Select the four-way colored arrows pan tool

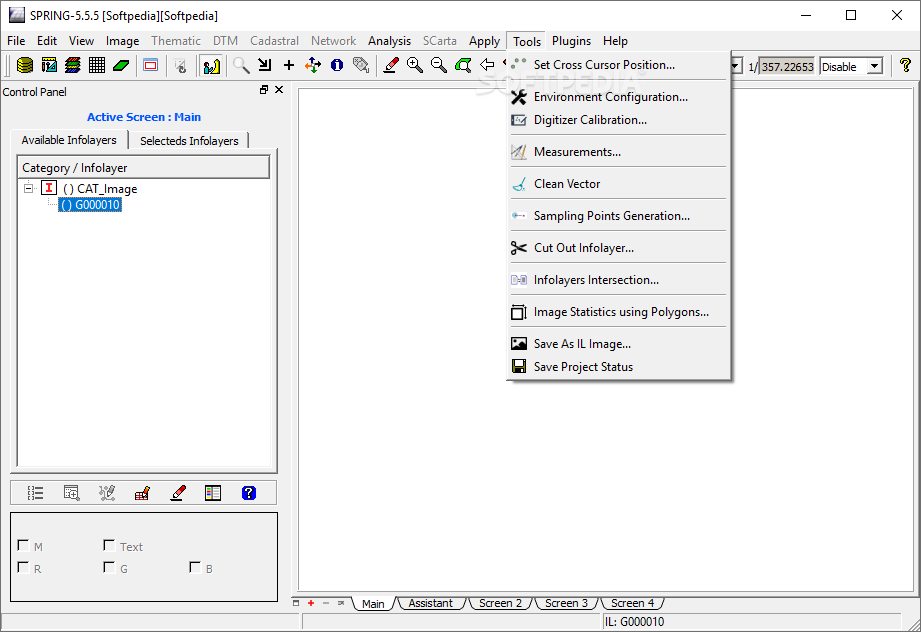[x=313, y=65]
